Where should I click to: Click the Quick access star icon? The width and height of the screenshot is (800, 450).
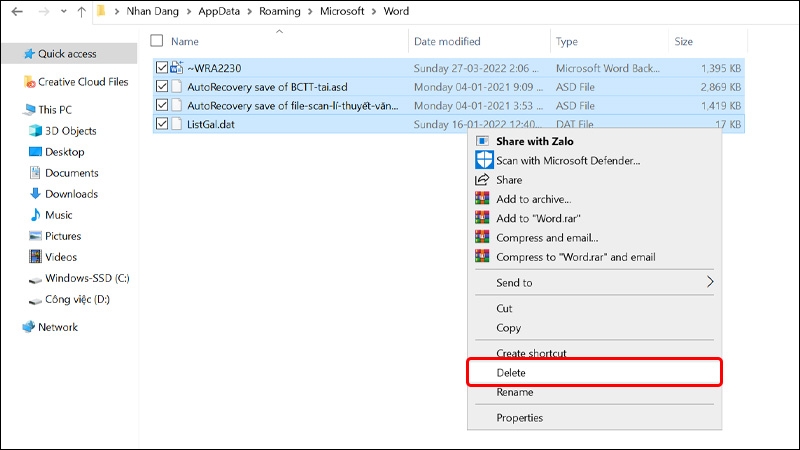click(x=29, y=54)
